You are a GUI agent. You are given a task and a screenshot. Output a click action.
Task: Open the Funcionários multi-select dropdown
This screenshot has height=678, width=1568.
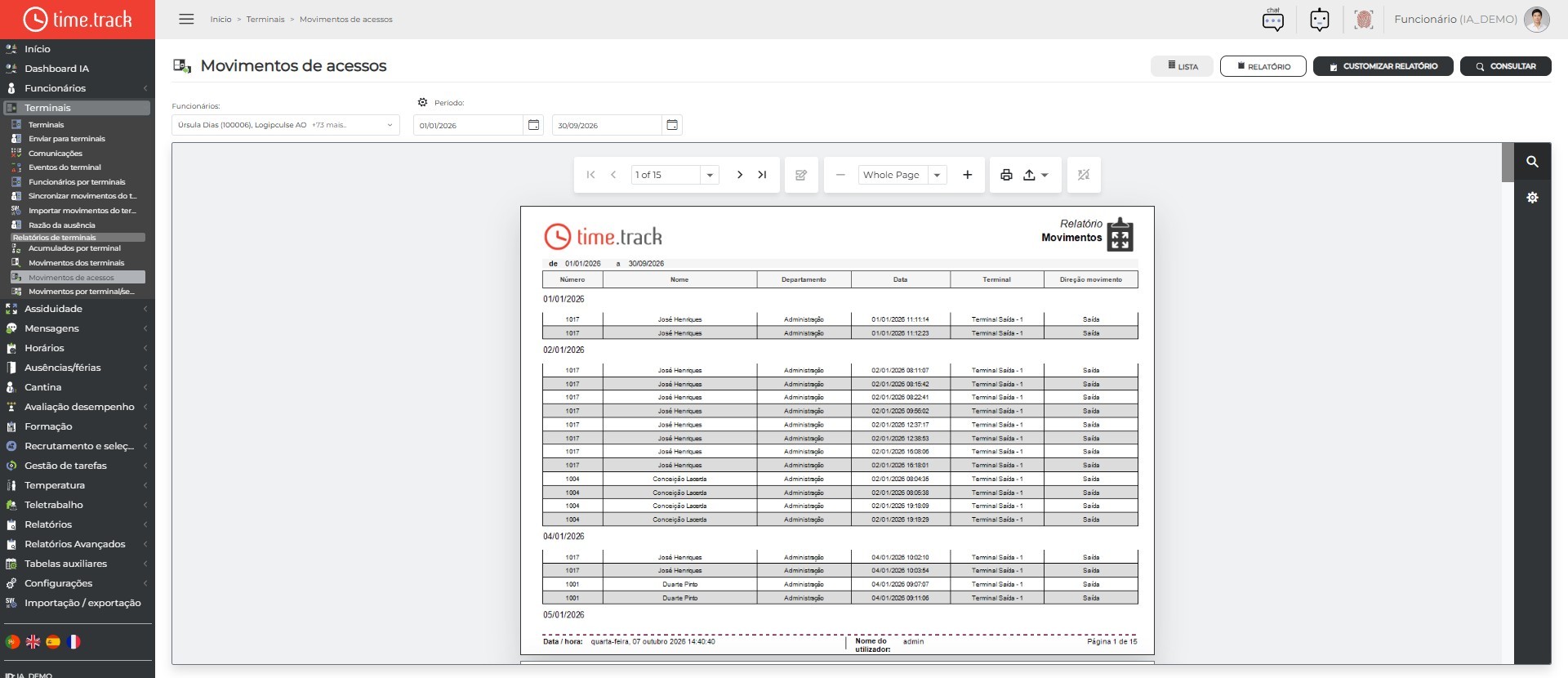285,125
